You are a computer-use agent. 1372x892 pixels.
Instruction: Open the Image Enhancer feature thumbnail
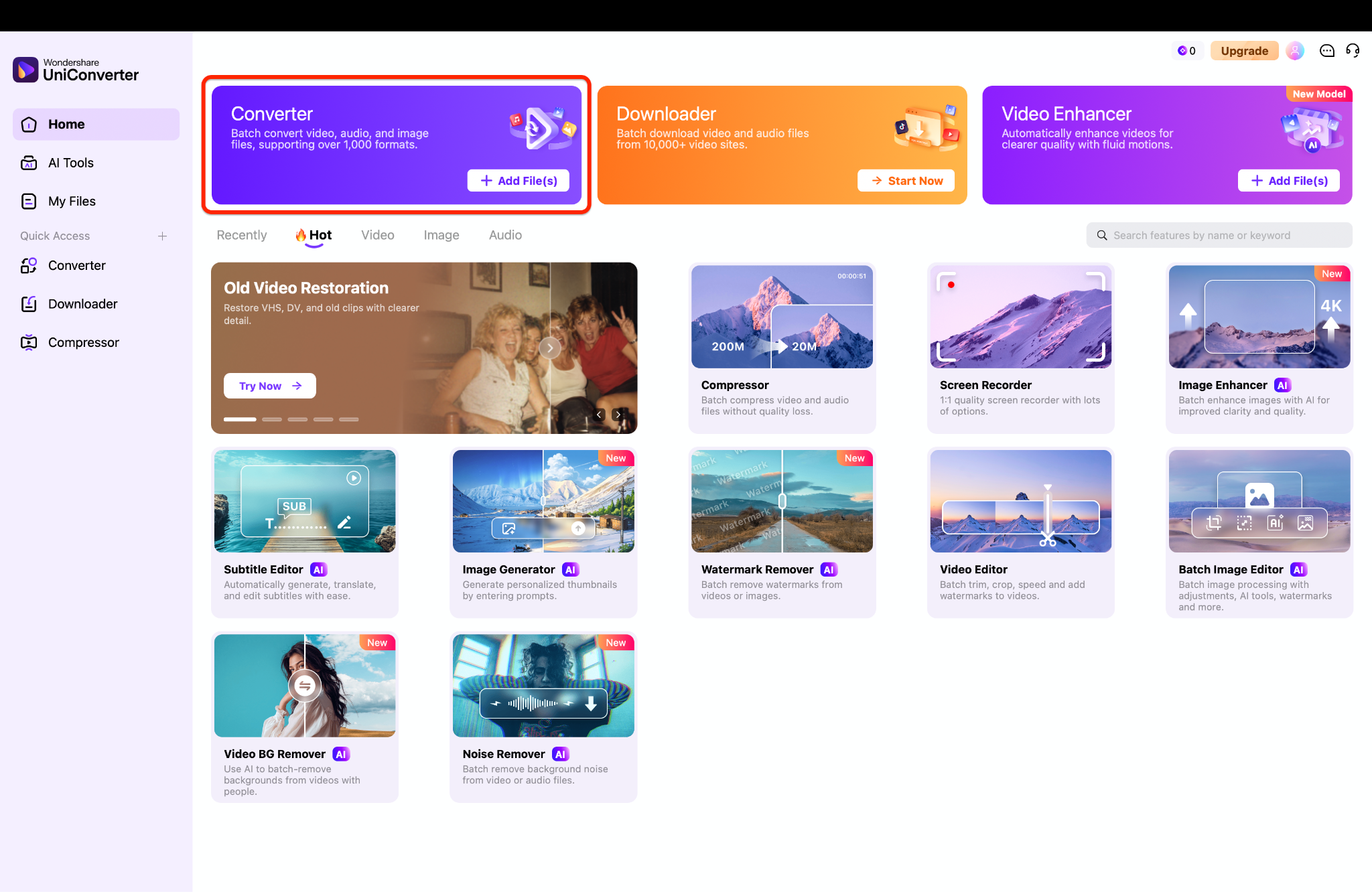point(1259,317)
